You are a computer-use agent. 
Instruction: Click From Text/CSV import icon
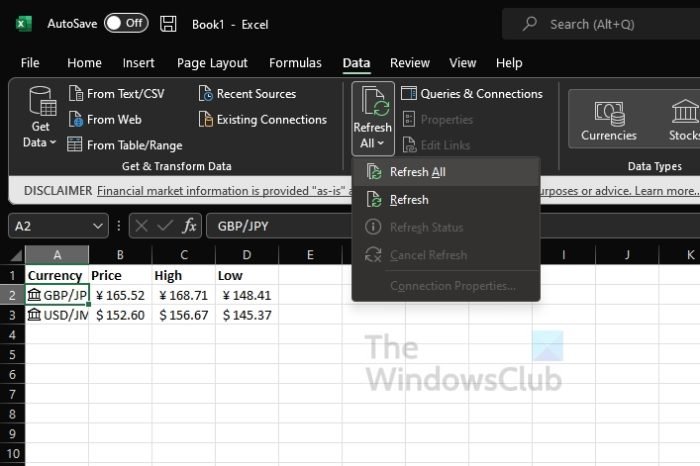click(x=76, y=94)
